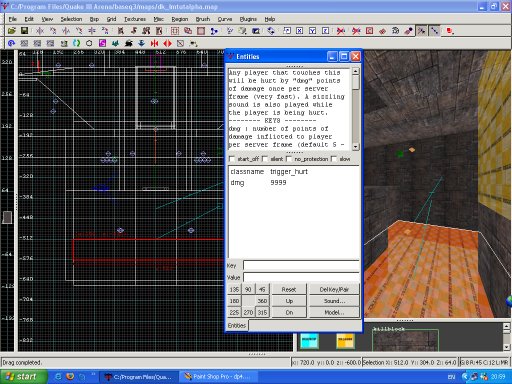Image resolution: width=512 pixels, height=384 pixels.
Task: Set angle with the Up button
Action: (289, 301)
